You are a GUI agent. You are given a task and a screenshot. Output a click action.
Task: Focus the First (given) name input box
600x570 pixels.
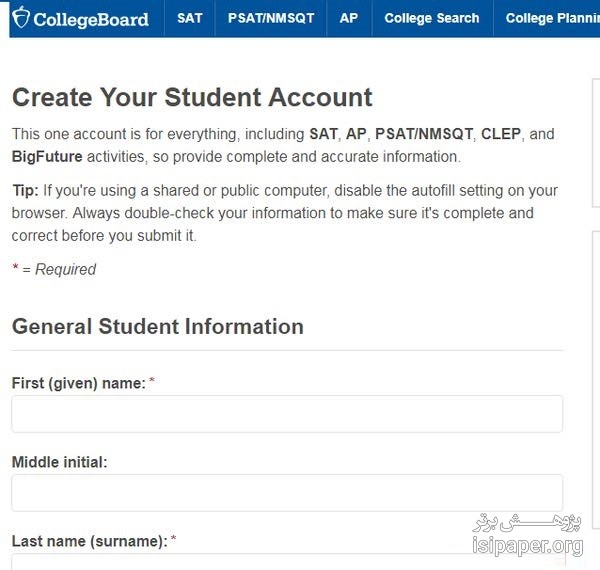[287, 414]
